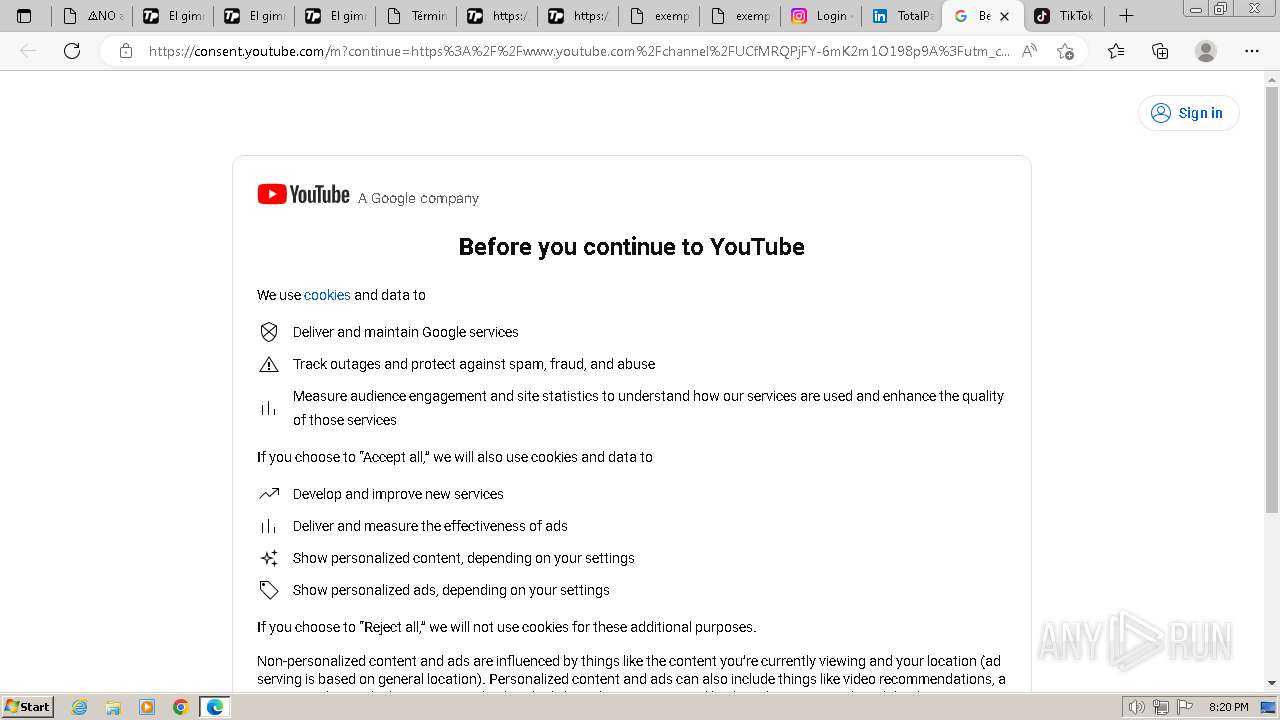Open the browser profile menu
The height and width of the screenshot is (720, 1280).
point(1206,51)
